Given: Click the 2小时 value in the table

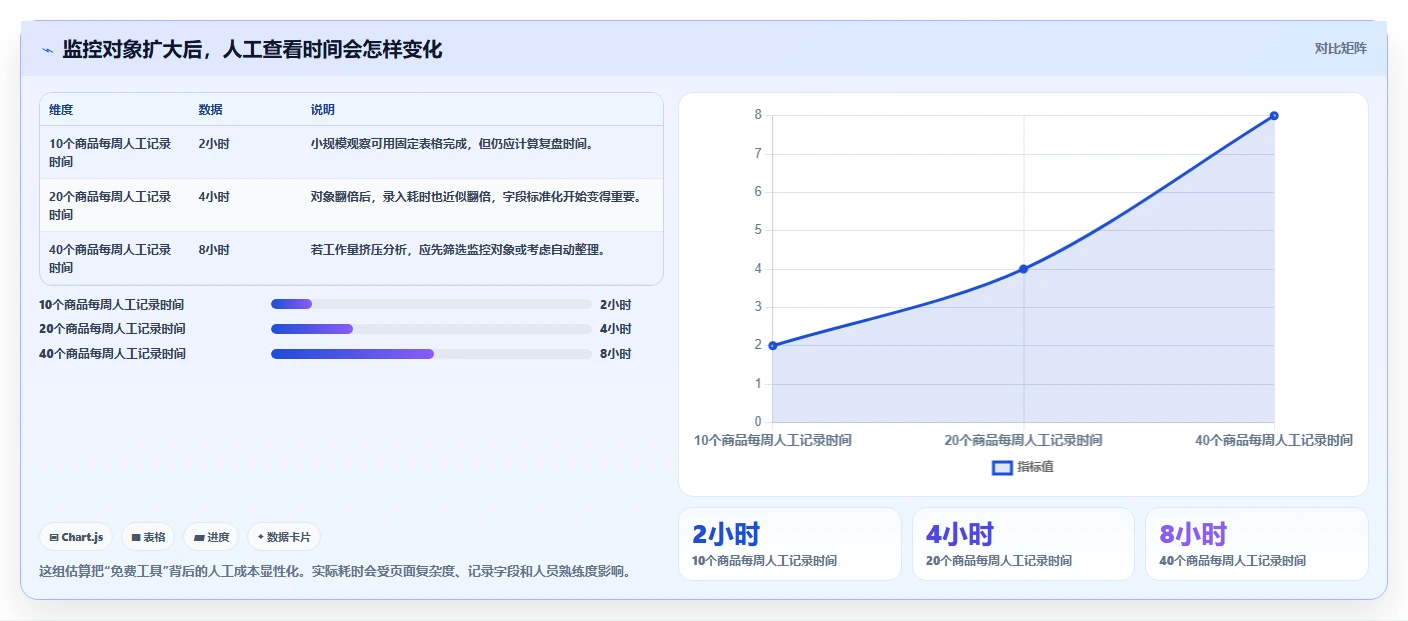Looking at the screenshot, I should 213,144.
